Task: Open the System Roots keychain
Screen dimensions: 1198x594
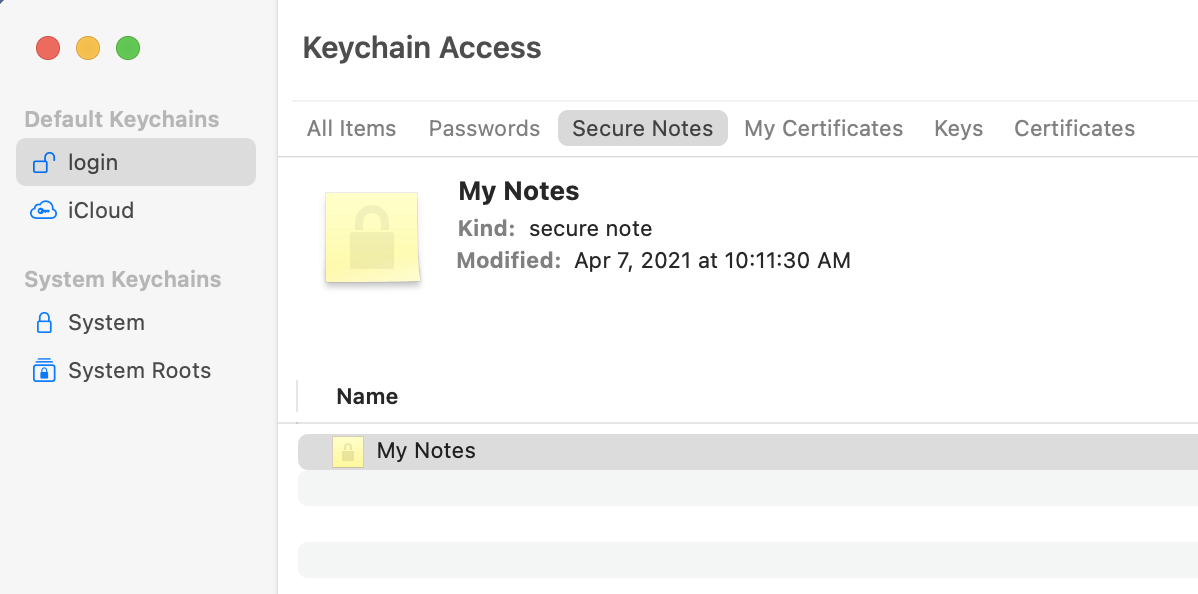Action: tap(139, 370)
